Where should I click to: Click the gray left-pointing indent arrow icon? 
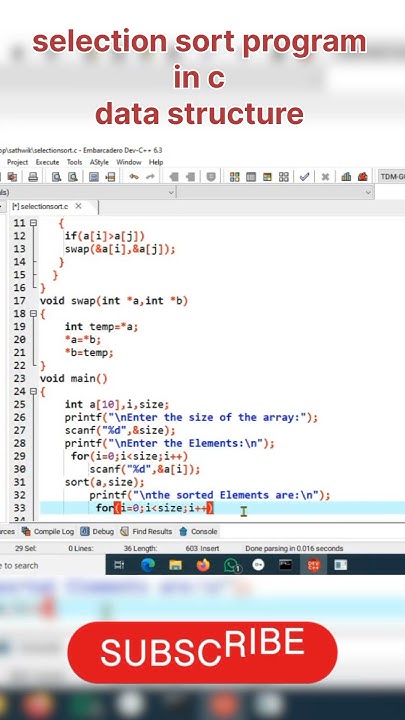[x=174, y=177]
